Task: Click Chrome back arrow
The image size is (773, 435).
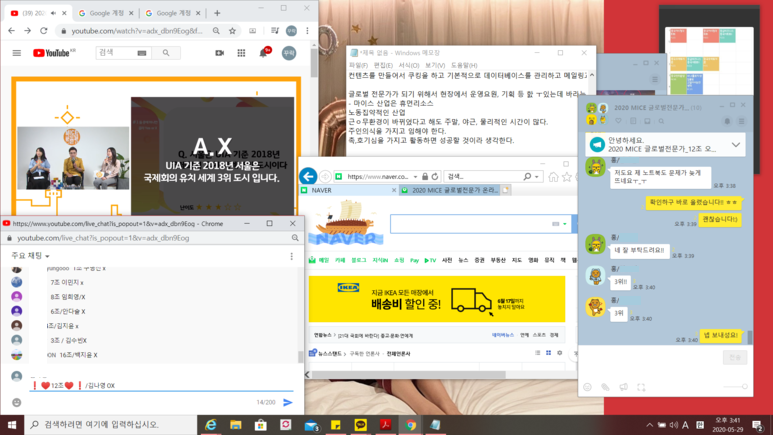Action: tap(11, 31)
